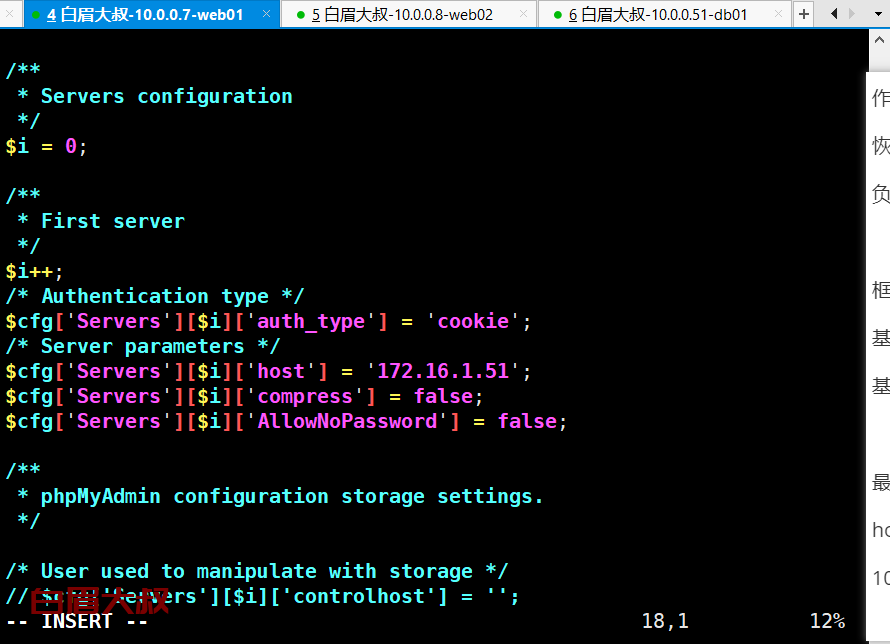
Task: Click the controlhost commented line
Action: (262, 596)
